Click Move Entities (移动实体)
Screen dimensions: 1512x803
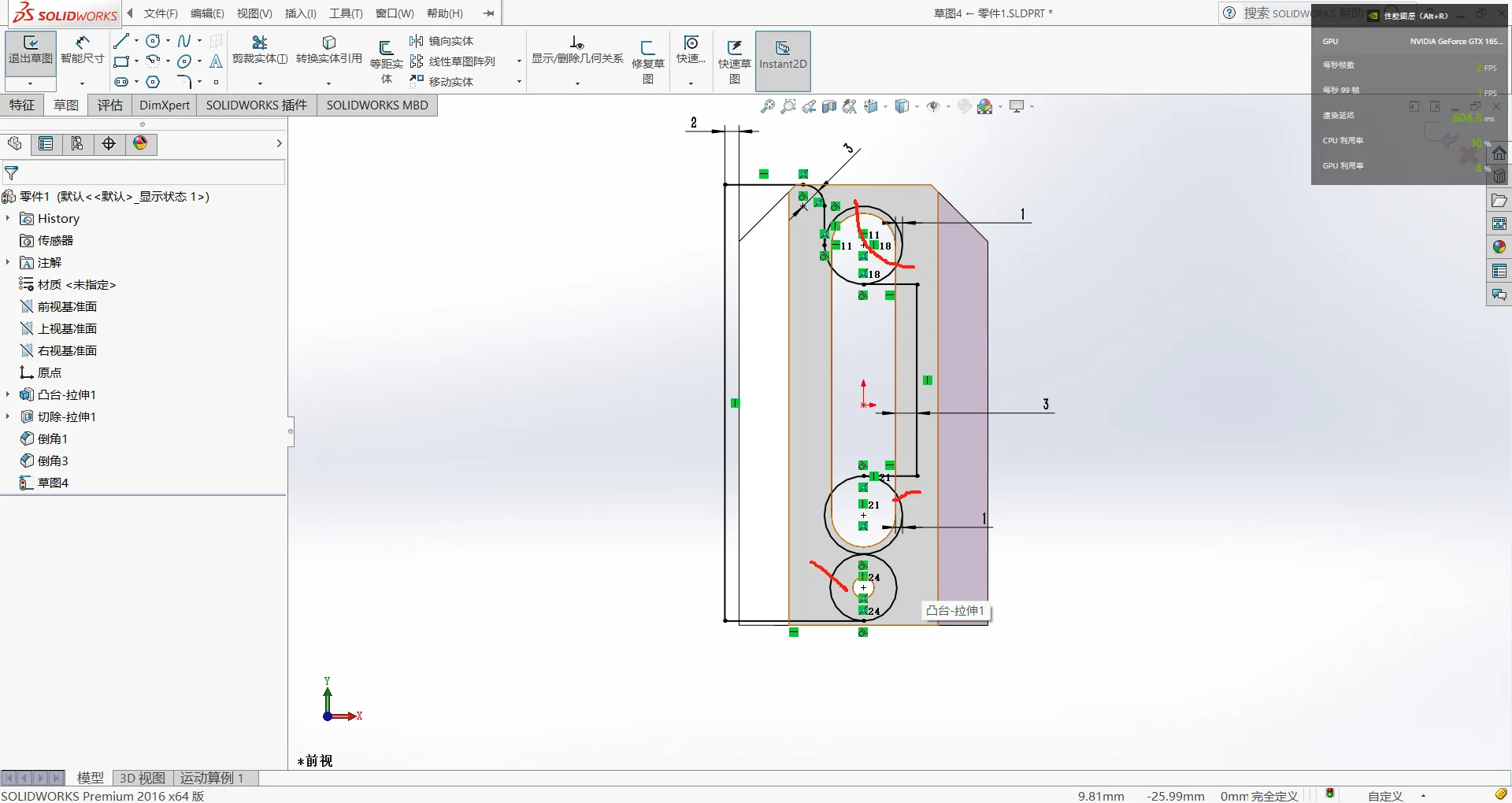coord(442,82)
